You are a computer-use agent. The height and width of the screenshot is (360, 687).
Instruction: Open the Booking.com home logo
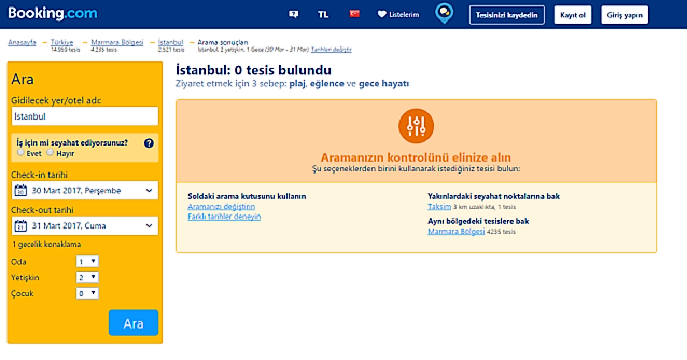click(x=53, y=13)
